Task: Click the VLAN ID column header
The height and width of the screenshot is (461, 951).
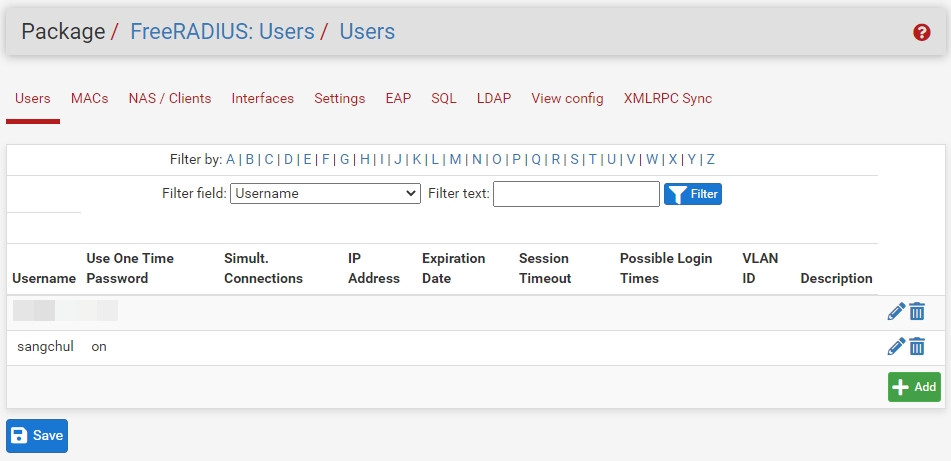Action: pos(760,269)
